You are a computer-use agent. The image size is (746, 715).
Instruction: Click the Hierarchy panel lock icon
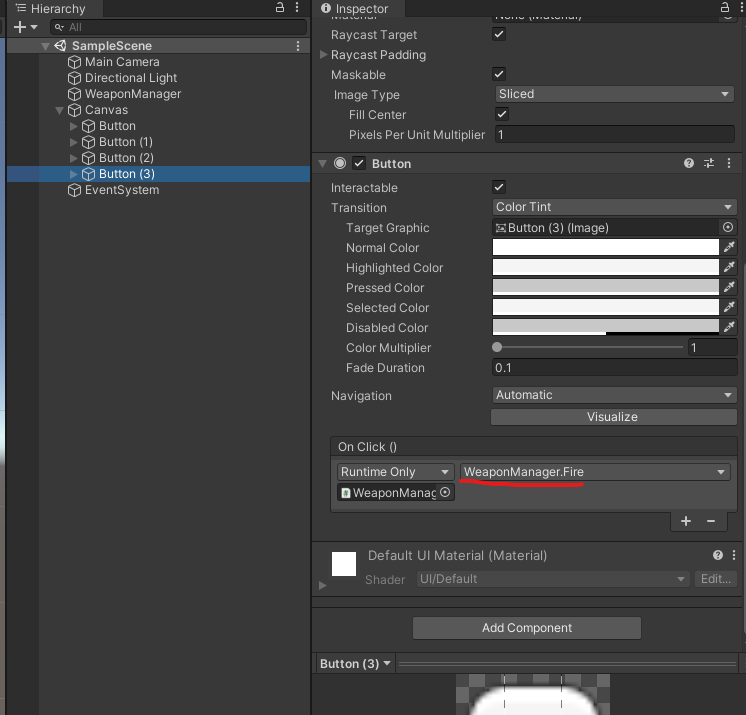tap(280, 8)
